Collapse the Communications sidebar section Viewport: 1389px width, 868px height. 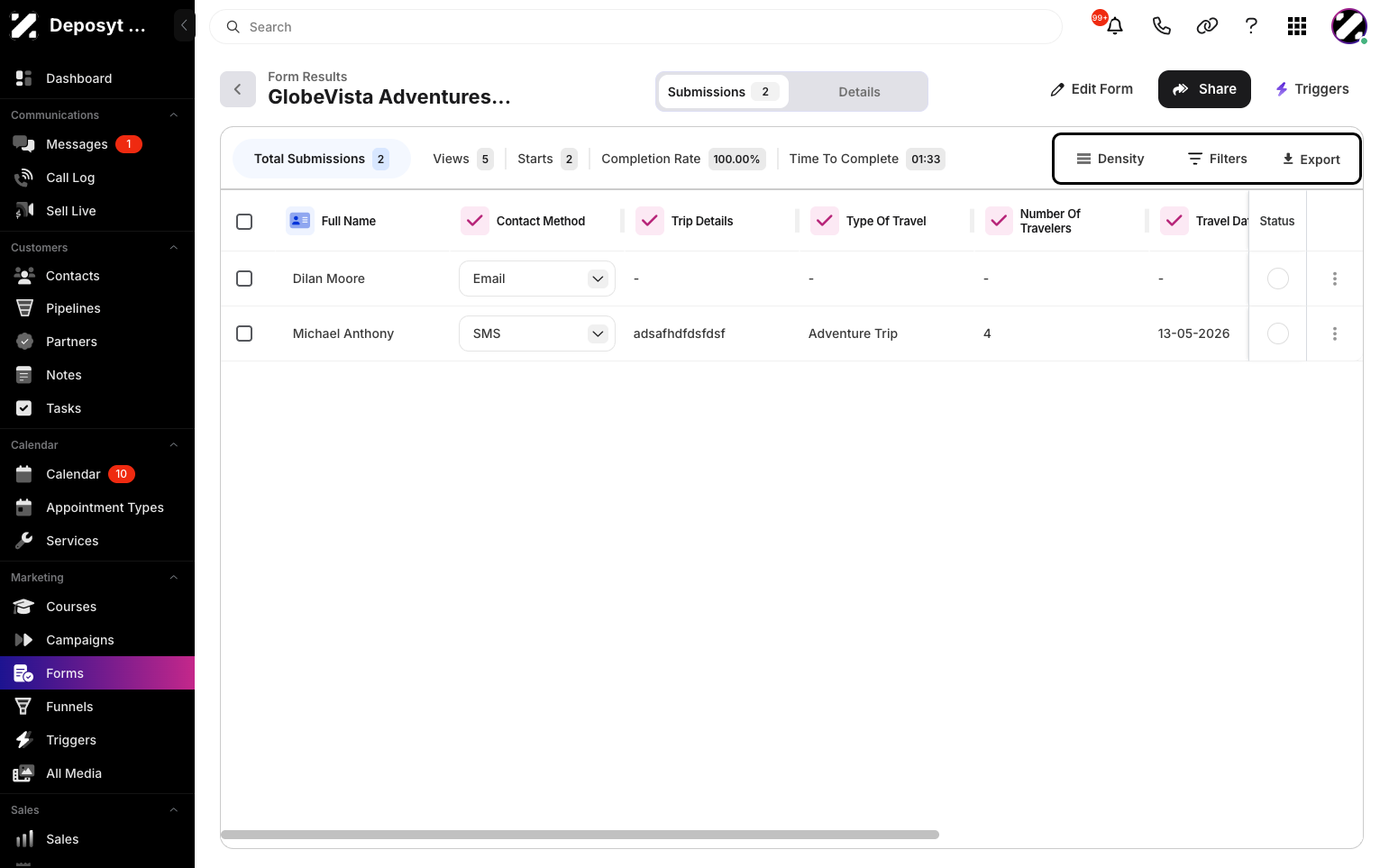174,115
